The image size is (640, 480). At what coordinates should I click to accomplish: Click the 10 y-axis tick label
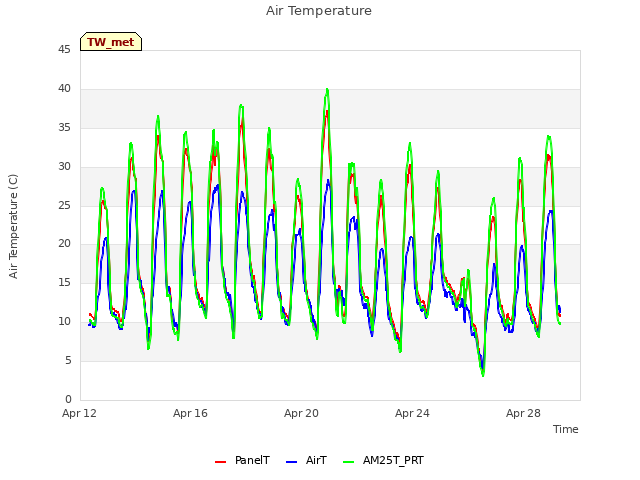[64, 322]
